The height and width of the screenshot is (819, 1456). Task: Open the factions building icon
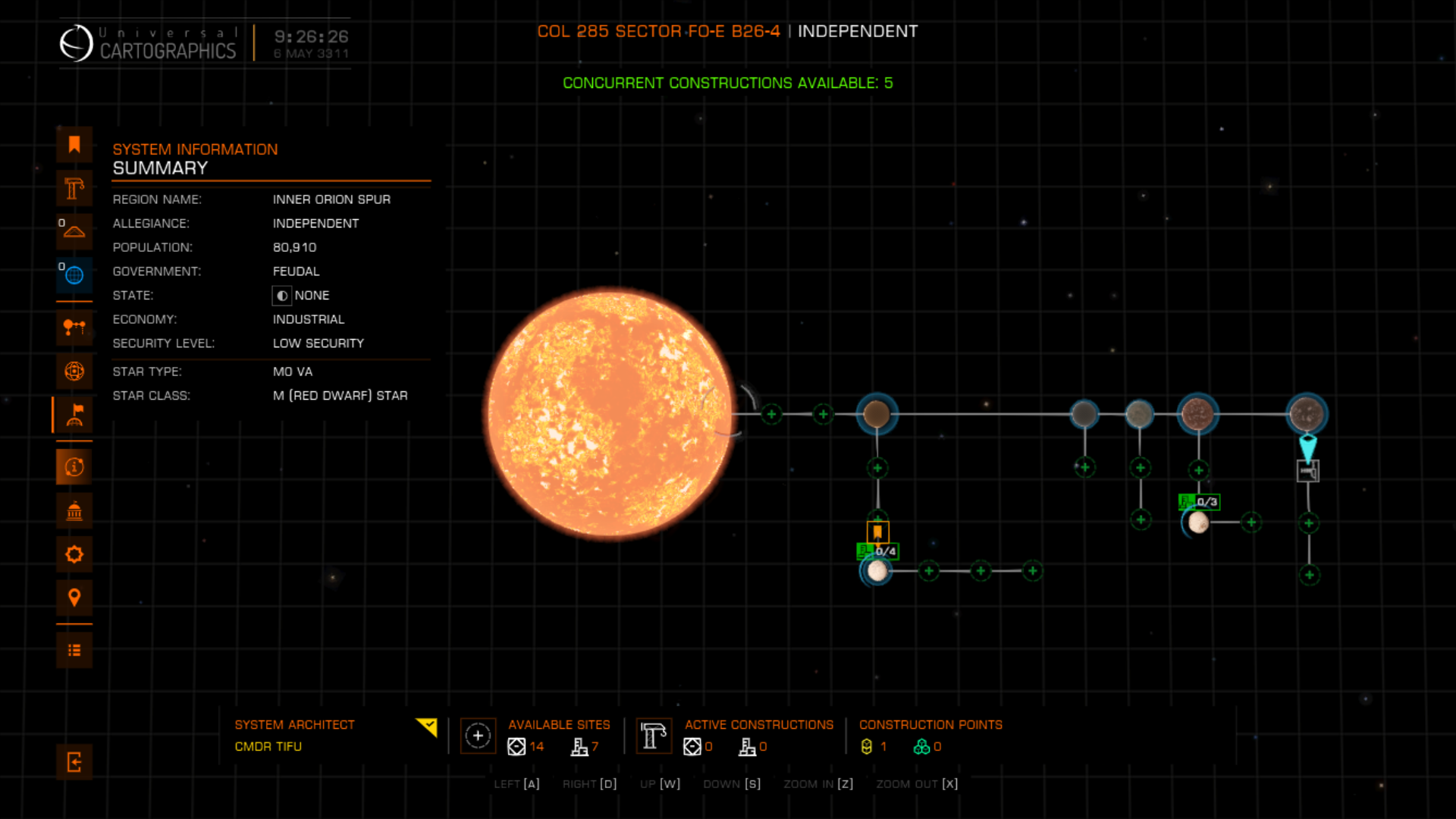(74, 511)
